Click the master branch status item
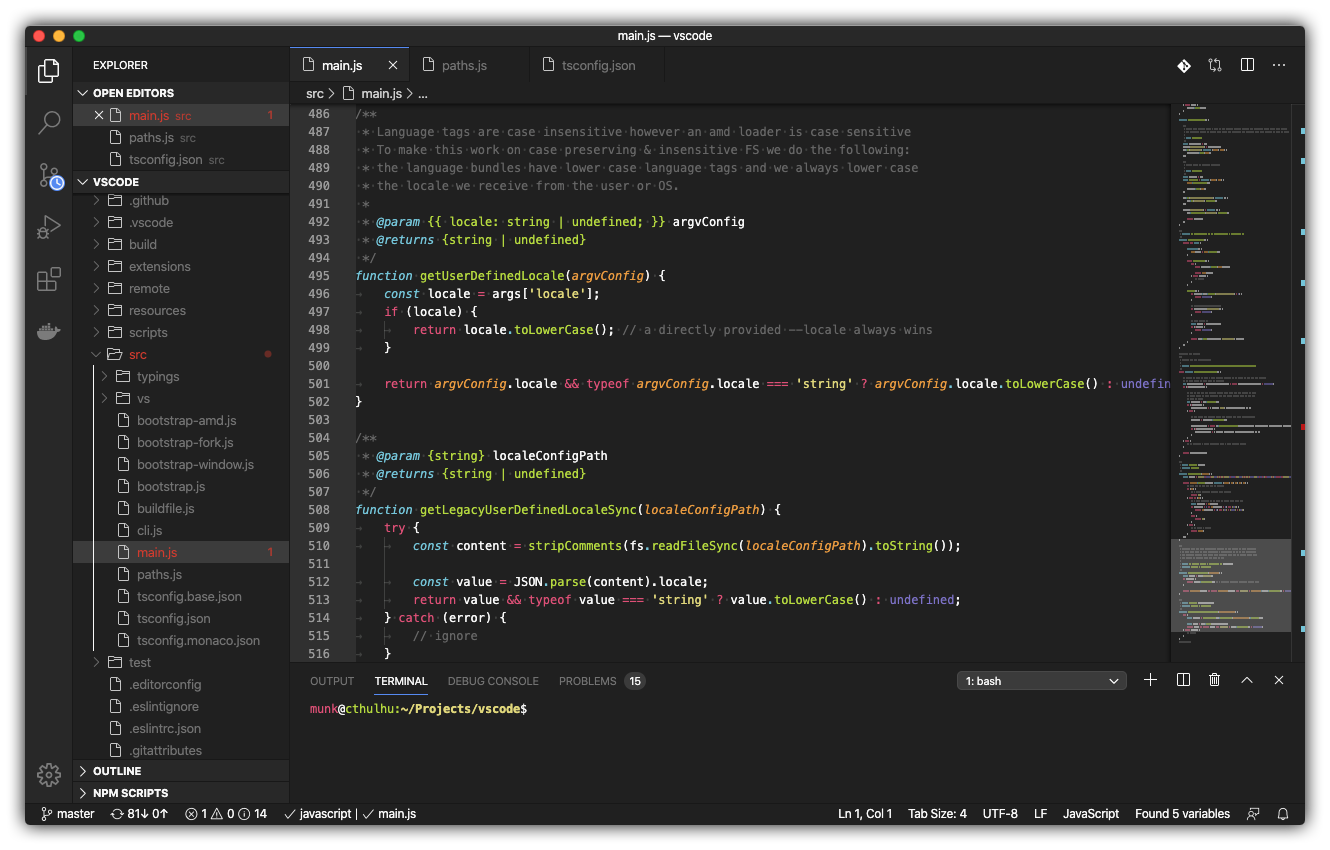Image resolution: width=1330 pixels, height=850 pixels. point(67,814)
